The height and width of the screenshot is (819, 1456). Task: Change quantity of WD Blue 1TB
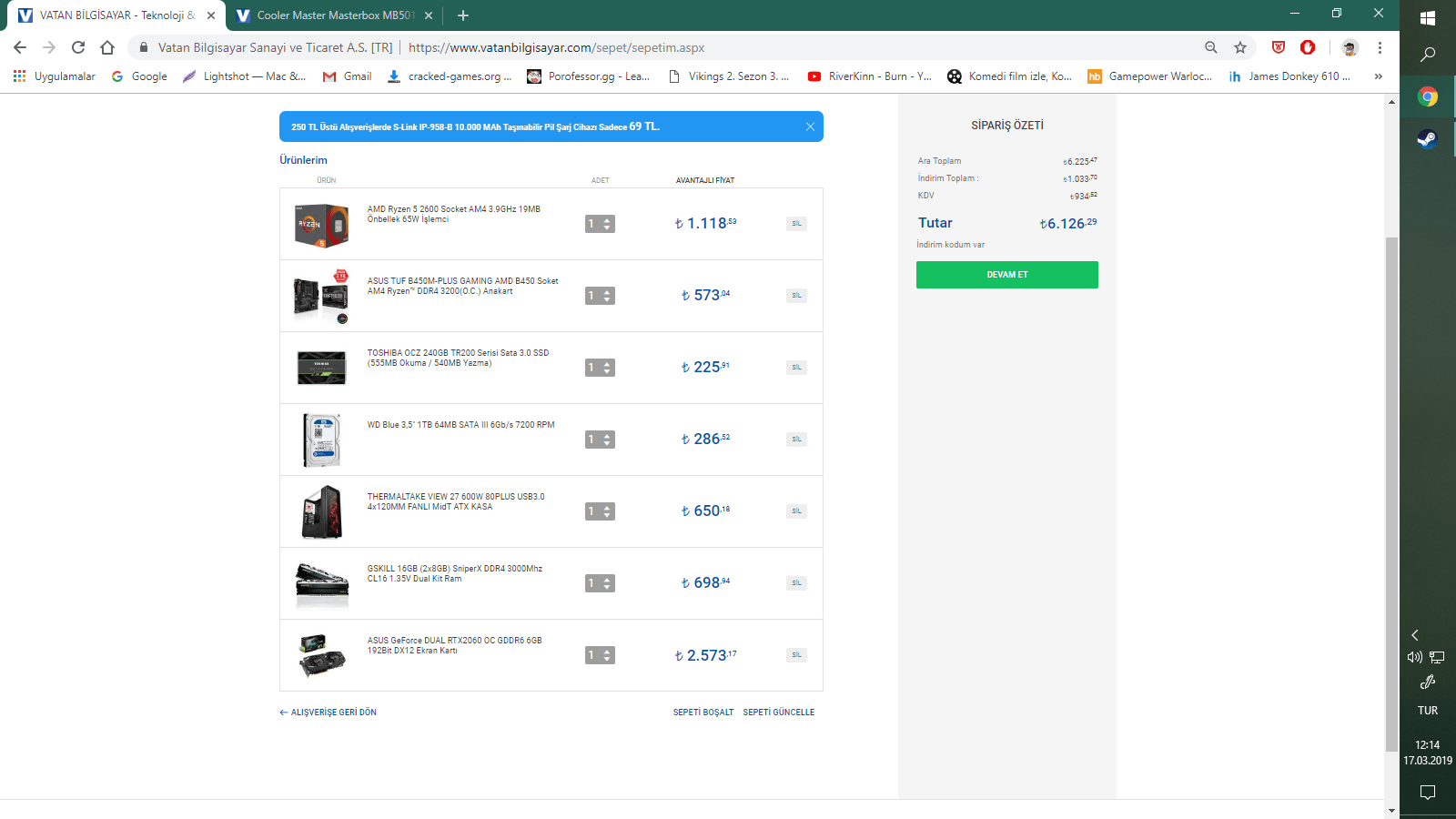600,440
